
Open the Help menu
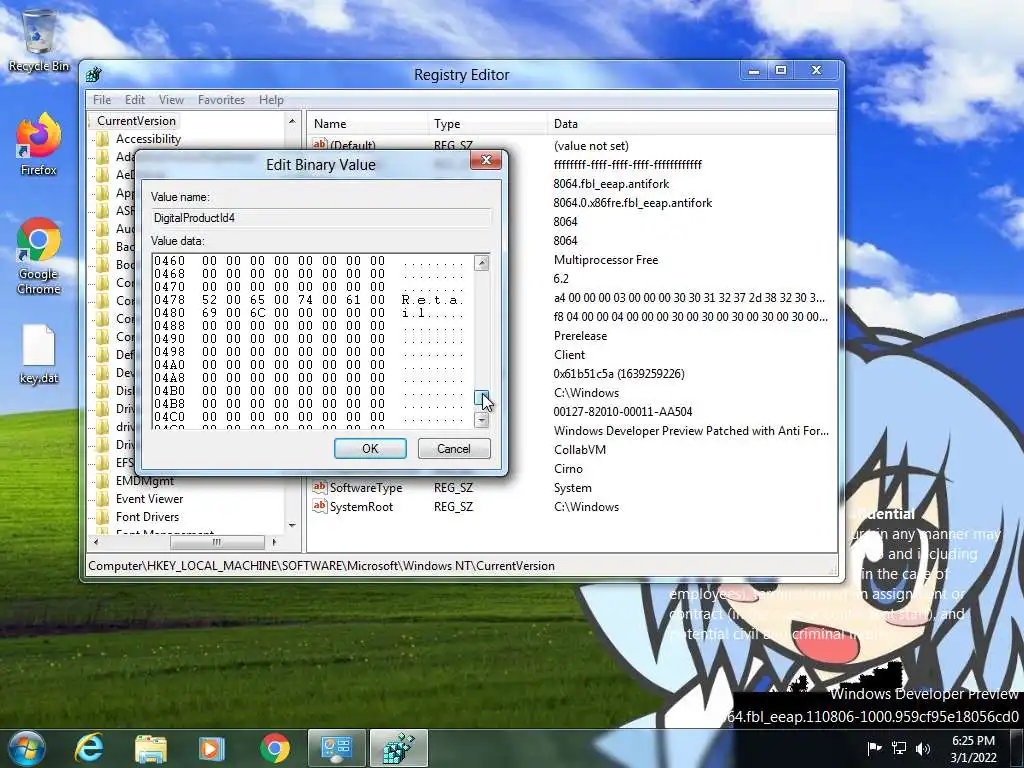pyautogui.click(x=271, y=100)
